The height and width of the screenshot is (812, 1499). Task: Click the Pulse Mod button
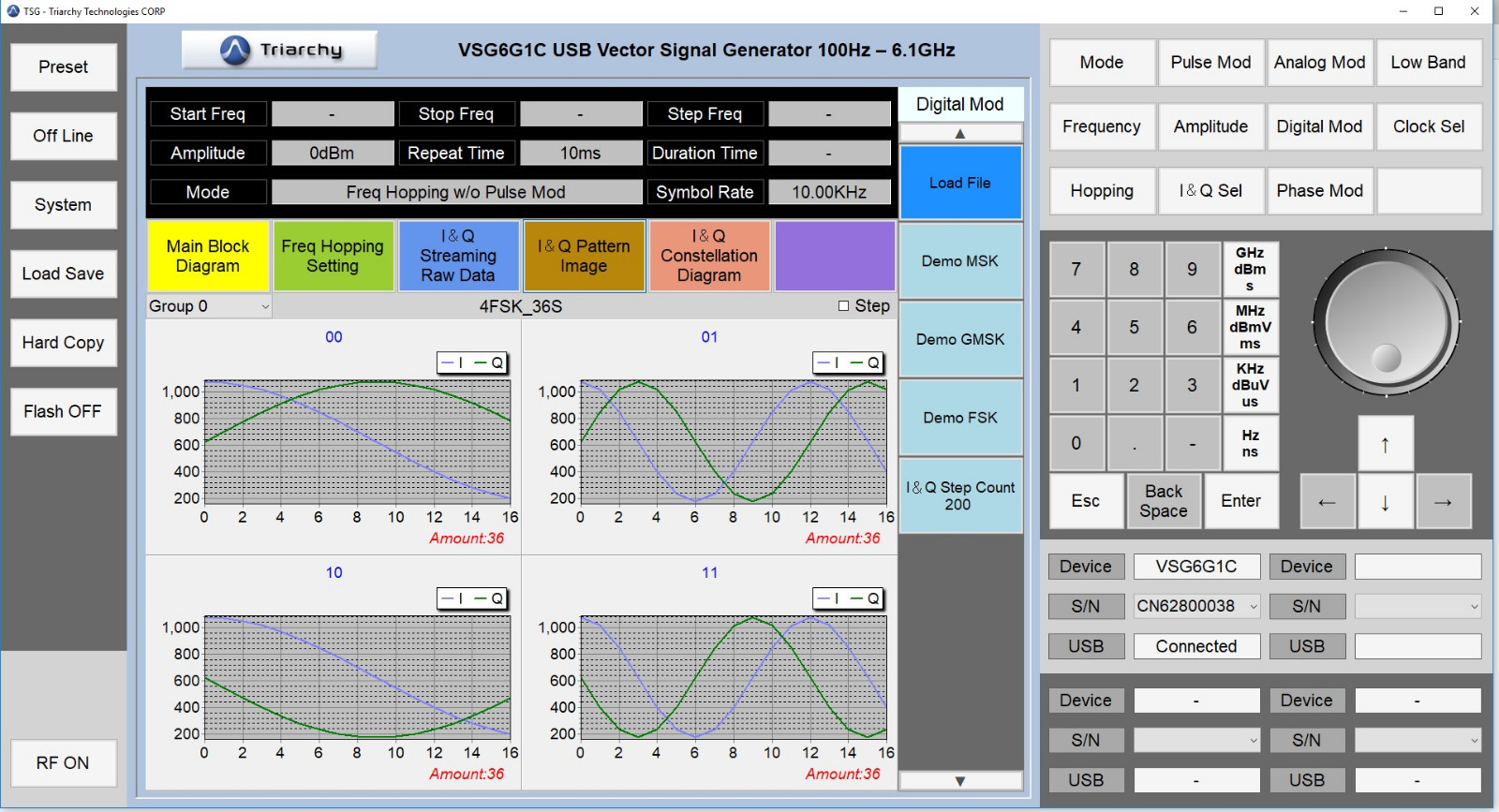[1210, 62]
